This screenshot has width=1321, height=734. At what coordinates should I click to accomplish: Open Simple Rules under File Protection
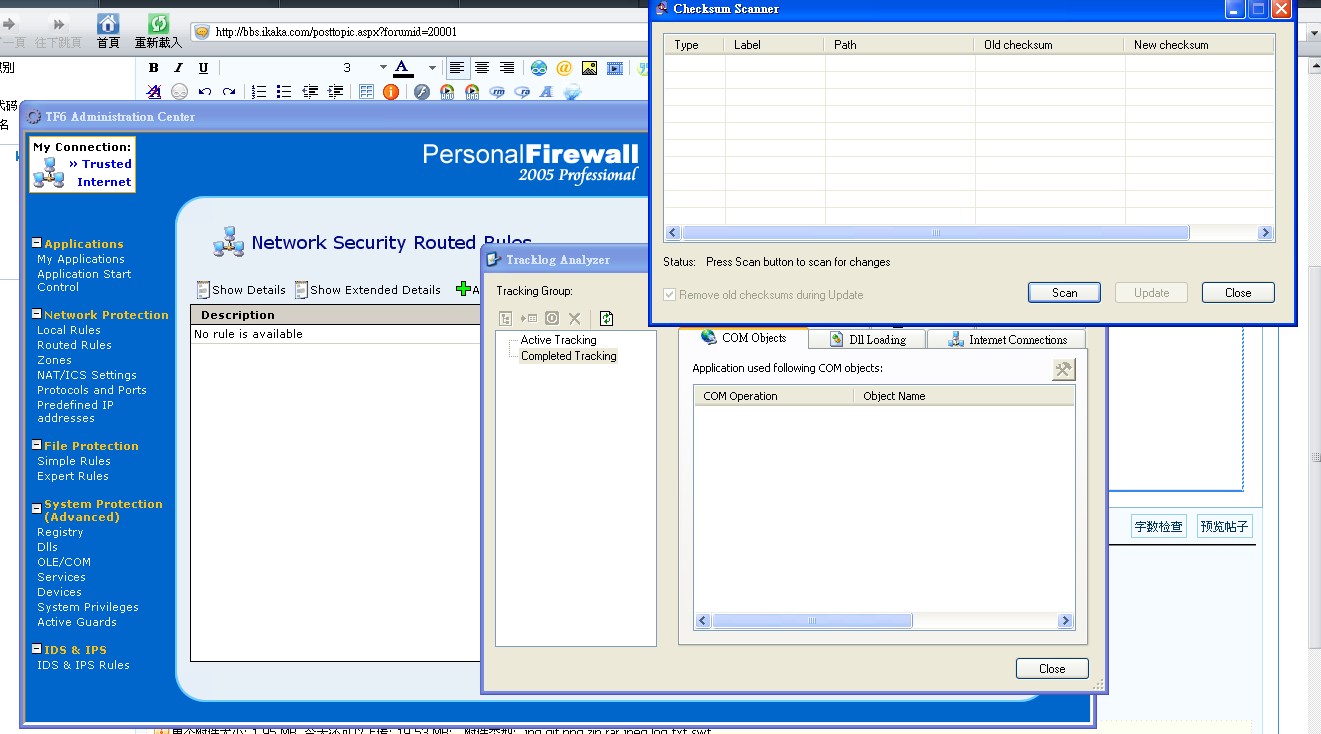point(74,461)
